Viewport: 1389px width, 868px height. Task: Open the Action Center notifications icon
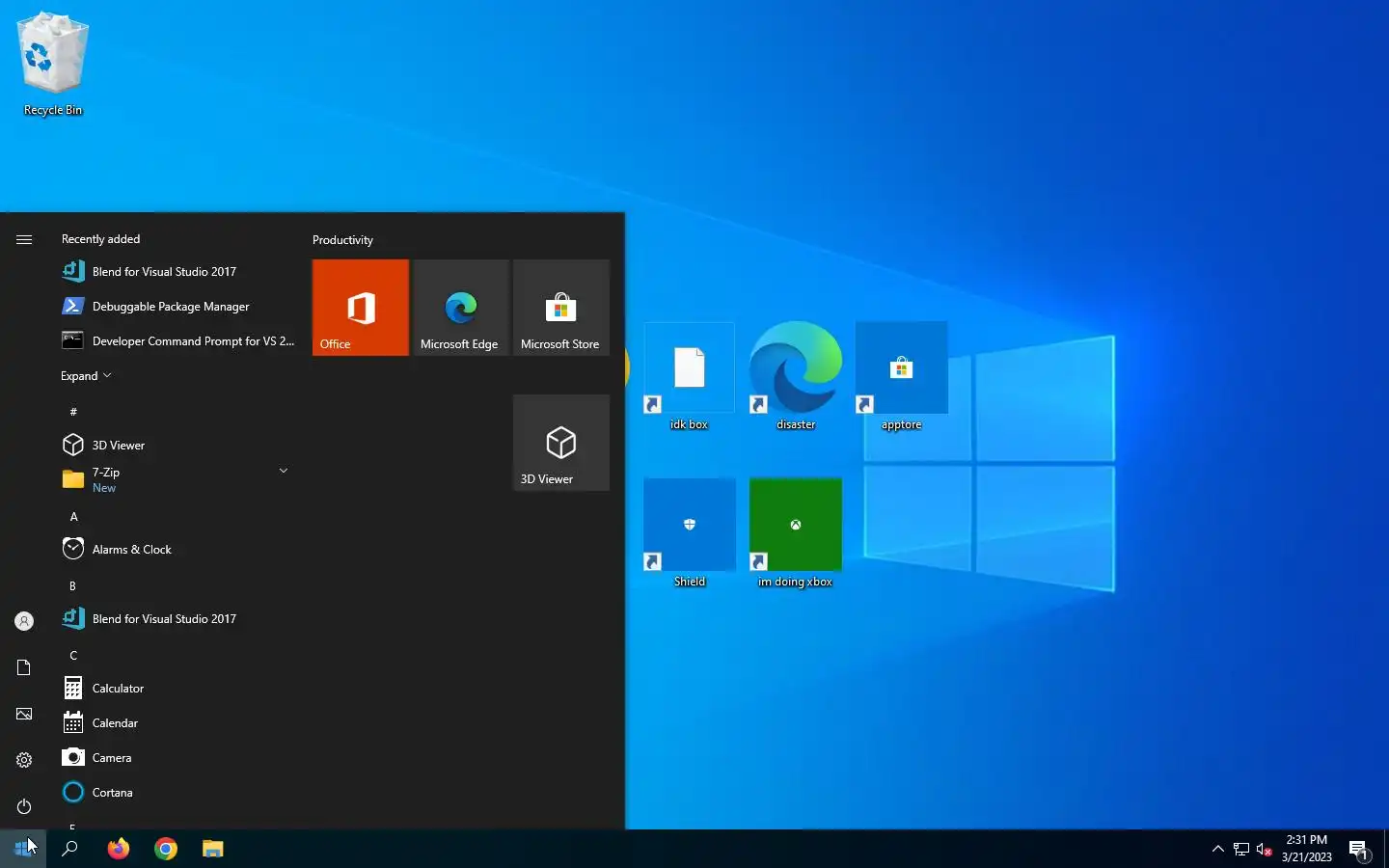(x=1360, y=850)
